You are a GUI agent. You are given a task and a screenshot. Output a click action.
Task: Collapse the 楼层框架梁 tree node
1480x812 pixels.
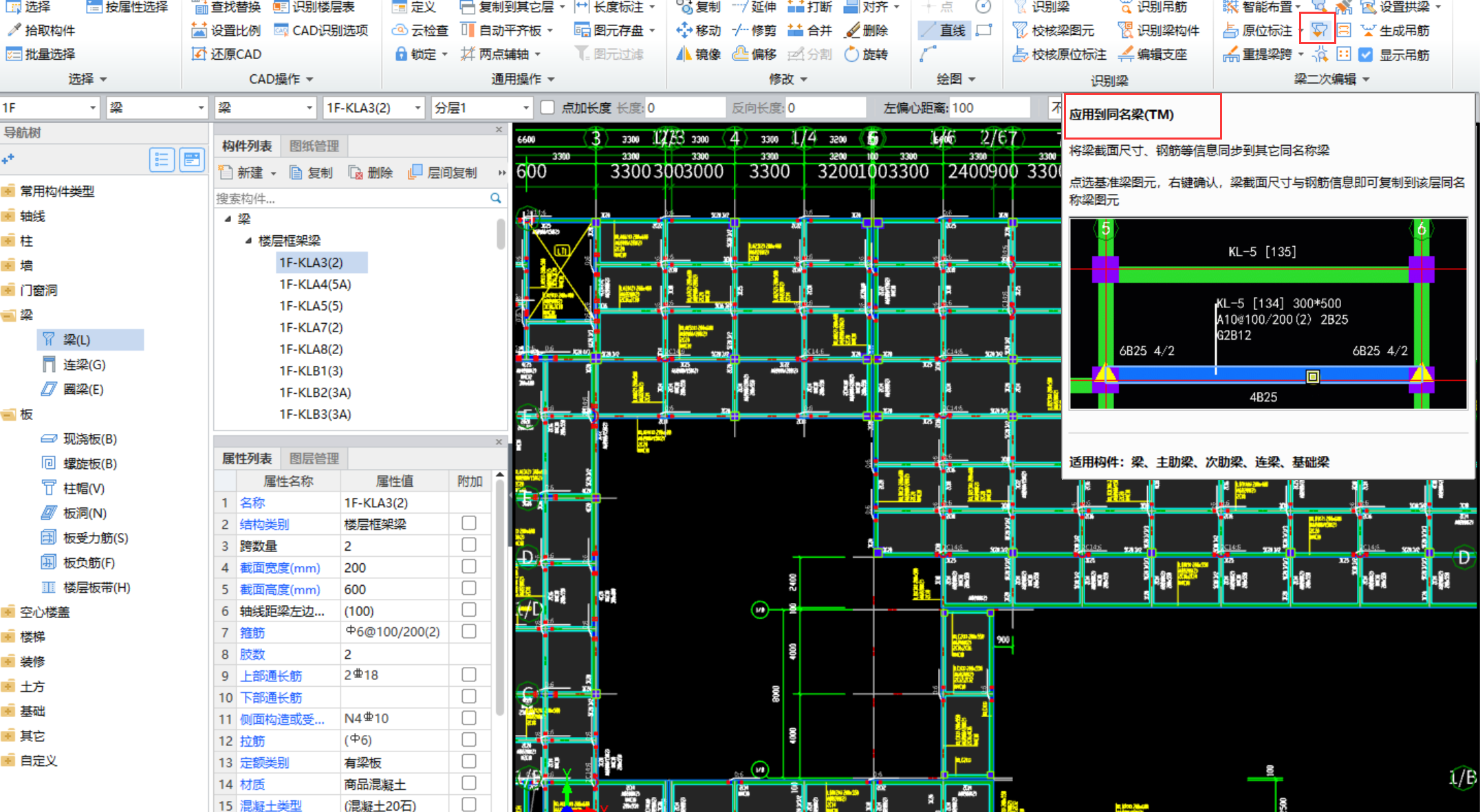[x=248, y=241]
